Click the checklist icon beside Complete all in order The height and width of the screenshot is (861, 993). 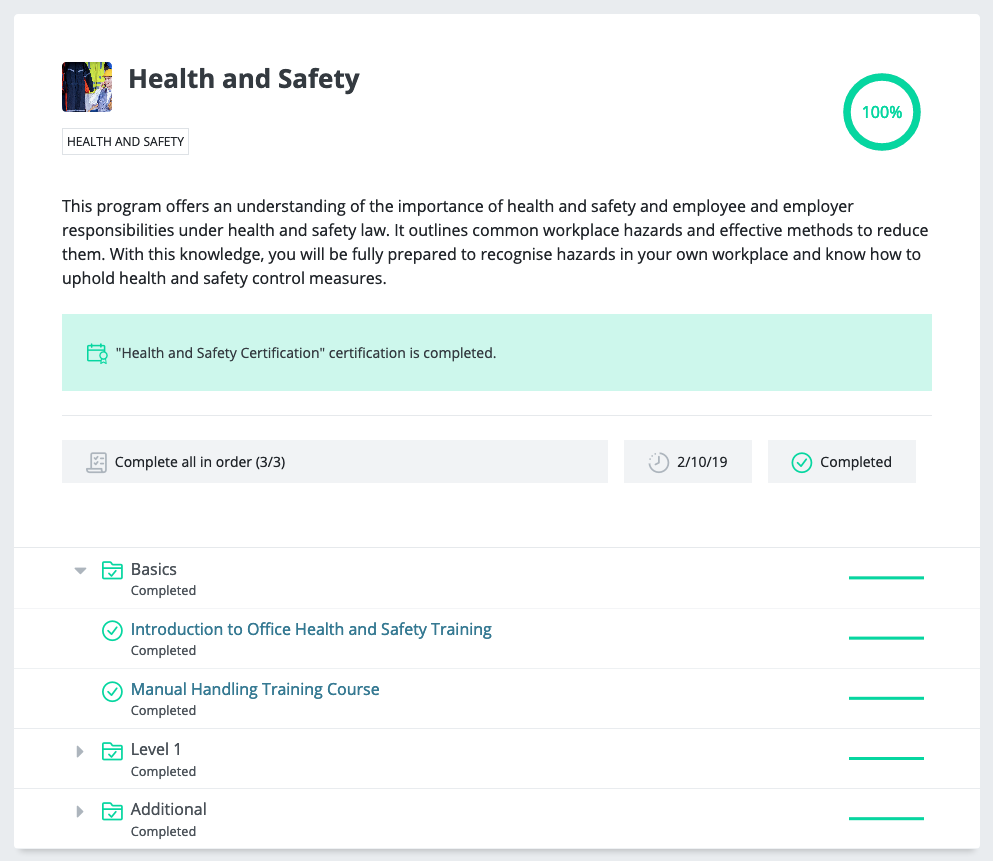pos(97,462)
